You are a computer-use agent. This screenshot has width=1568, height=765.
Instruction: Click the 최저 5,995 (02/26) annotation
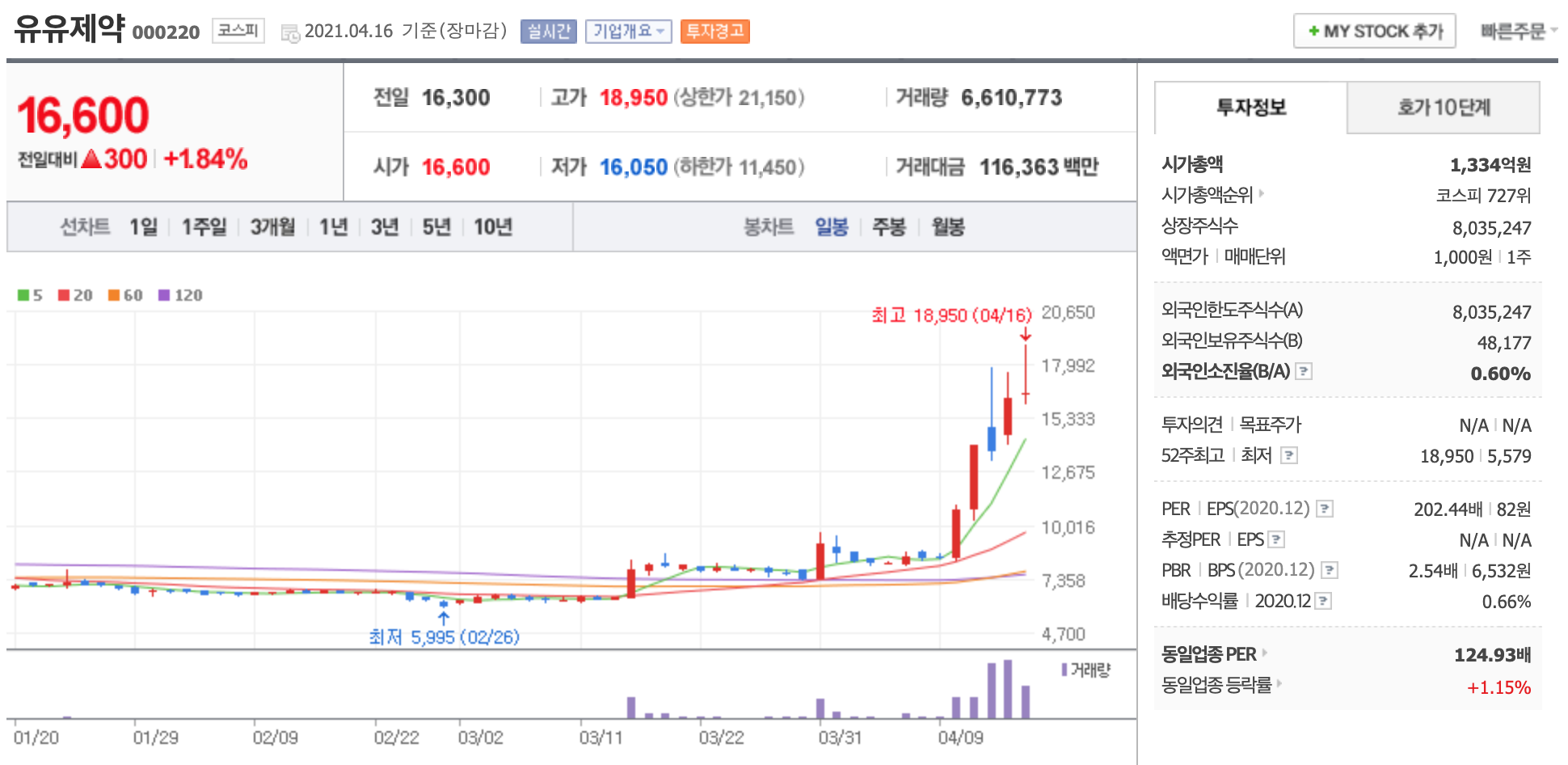[x=444, y=637]
